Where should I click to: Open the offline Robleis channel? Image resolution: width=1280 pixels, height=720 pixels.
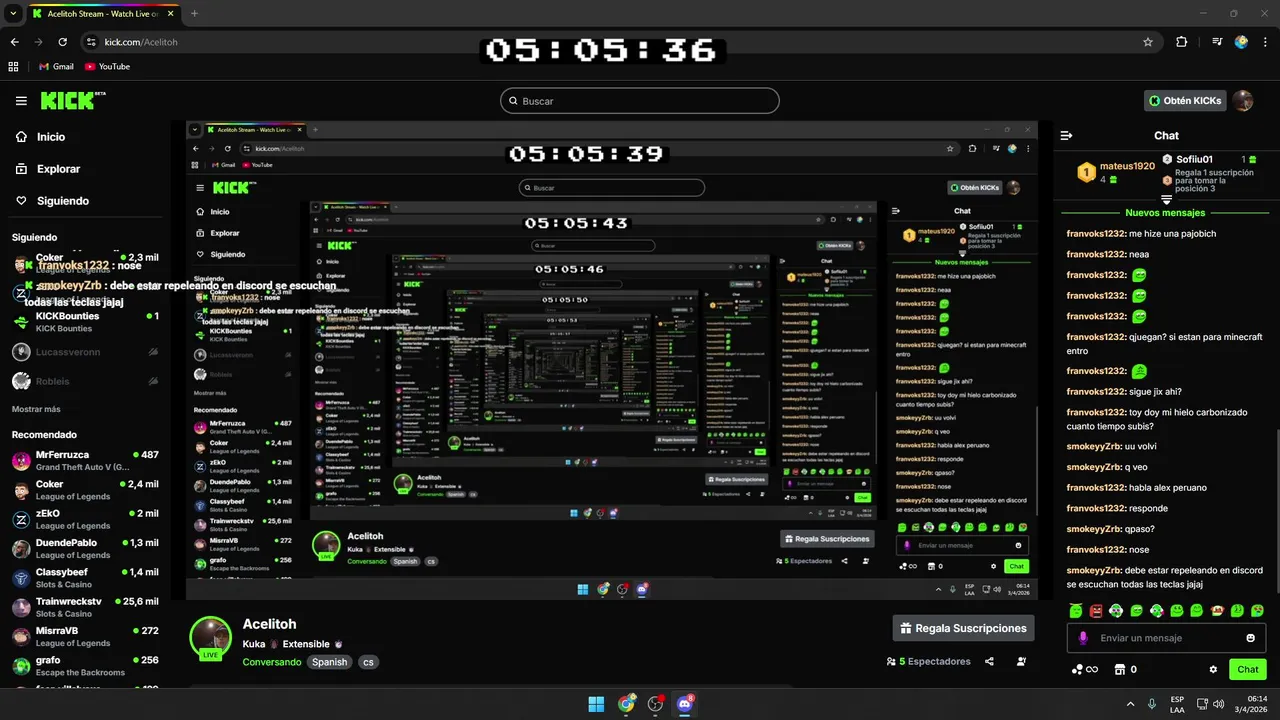(x=86, y=381)
